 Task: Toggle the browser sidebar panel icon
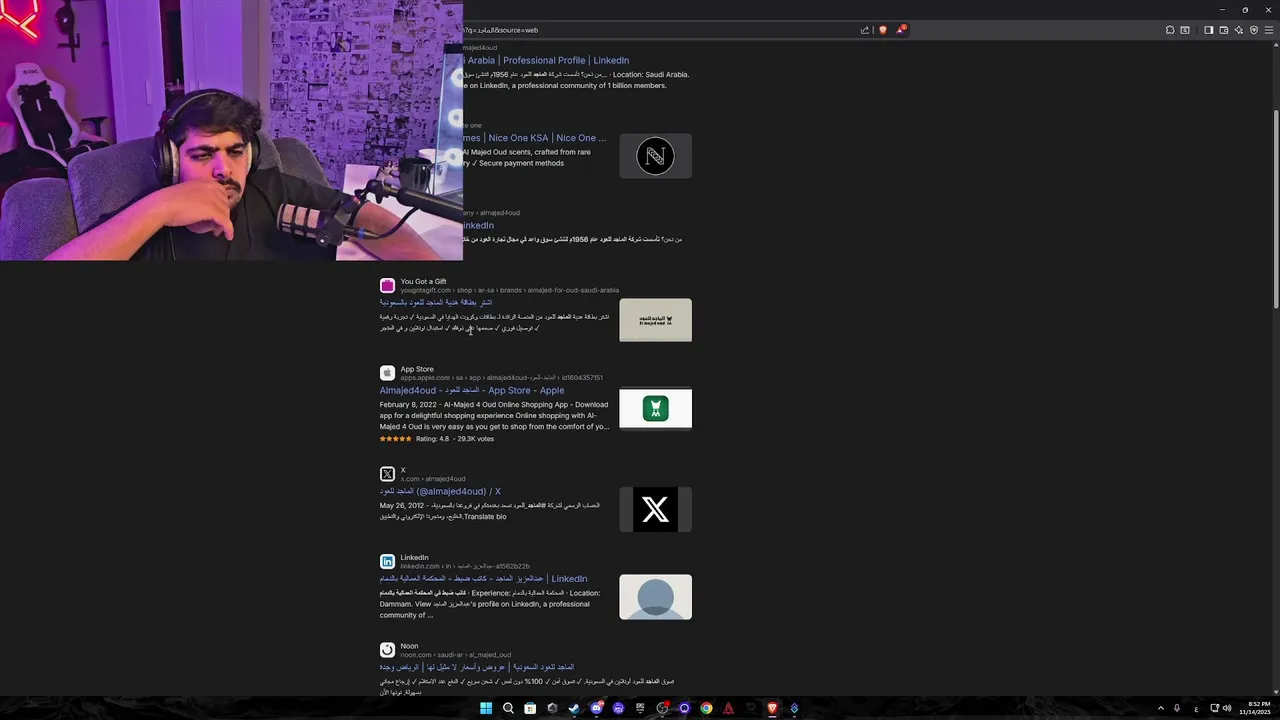(1208, 30)
